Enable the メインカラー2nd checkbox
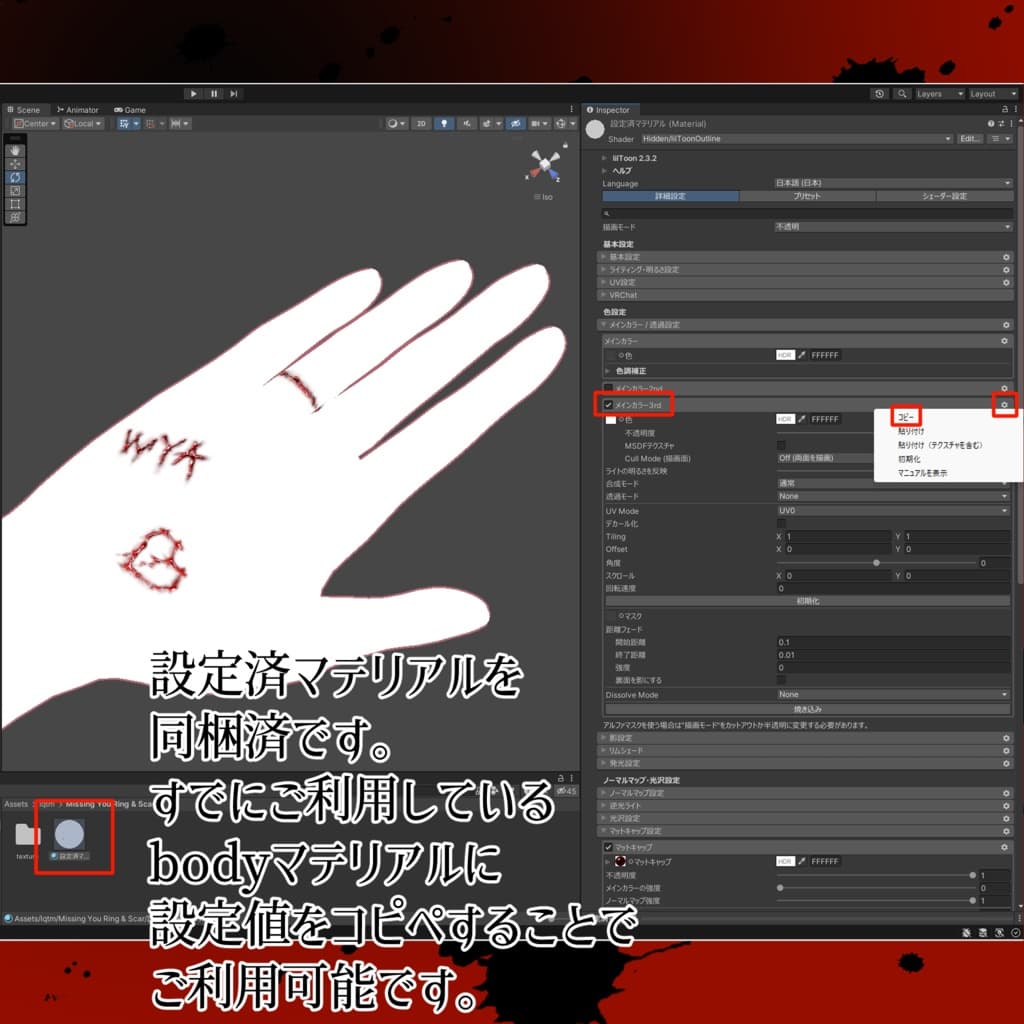The width and height of the screenshot is (1024, 1024). pyautogui.click(x=608, y=386)
